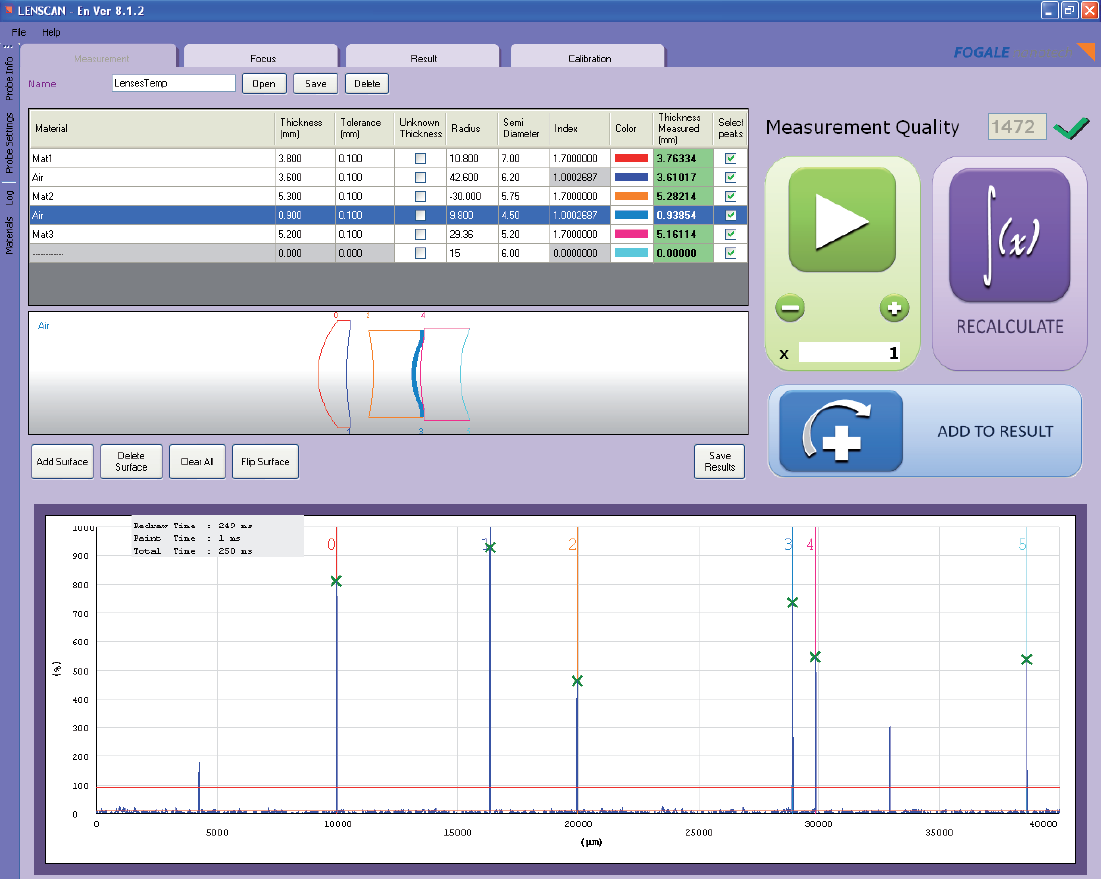Image resolution: width=1101 pixels, height=879 pixels.
Task: Click the Flip Surface button
Action: coord(265,461)
